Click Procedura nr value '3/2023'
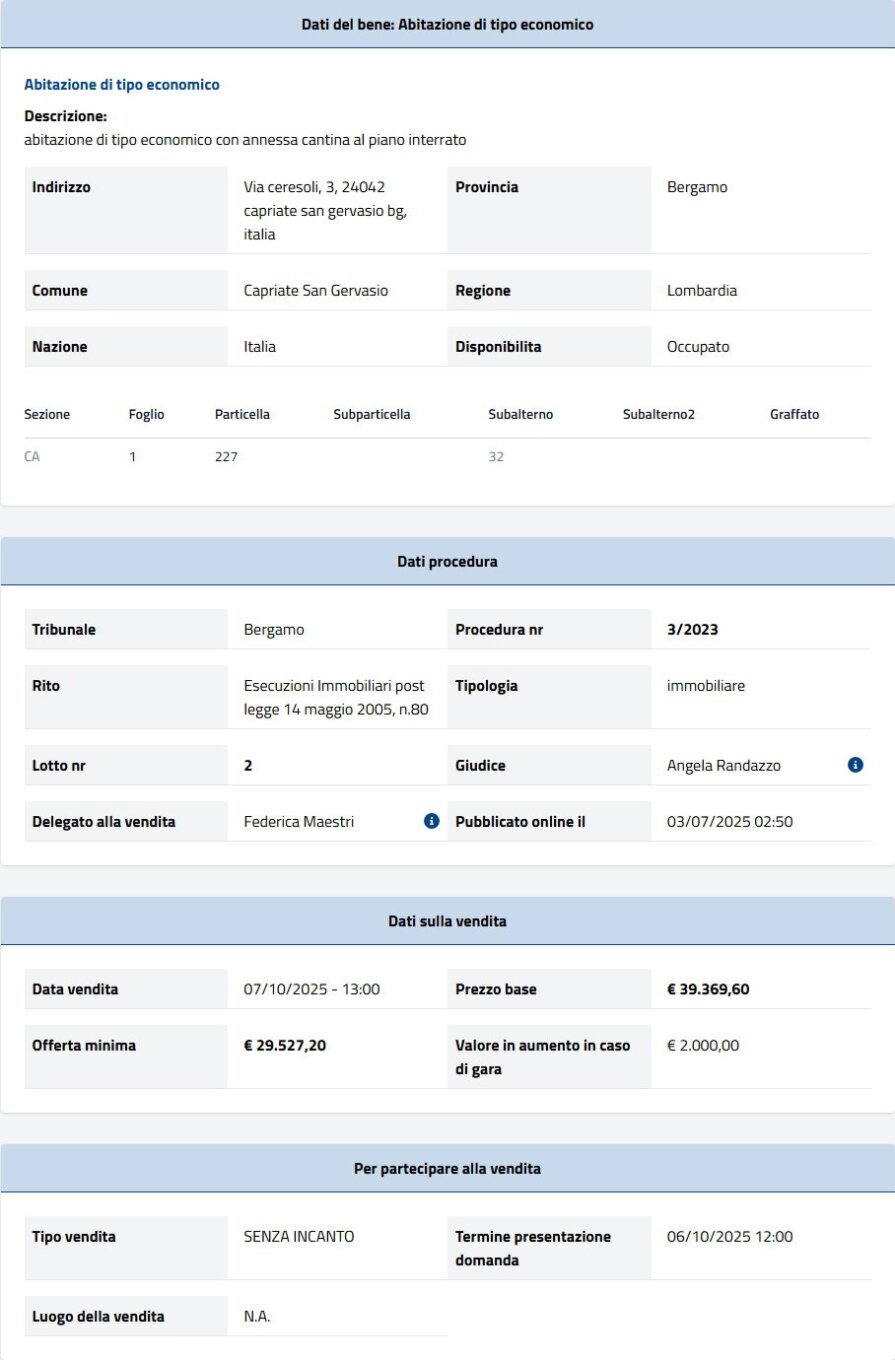The image size is (895, 1360). tap(692, 630)
